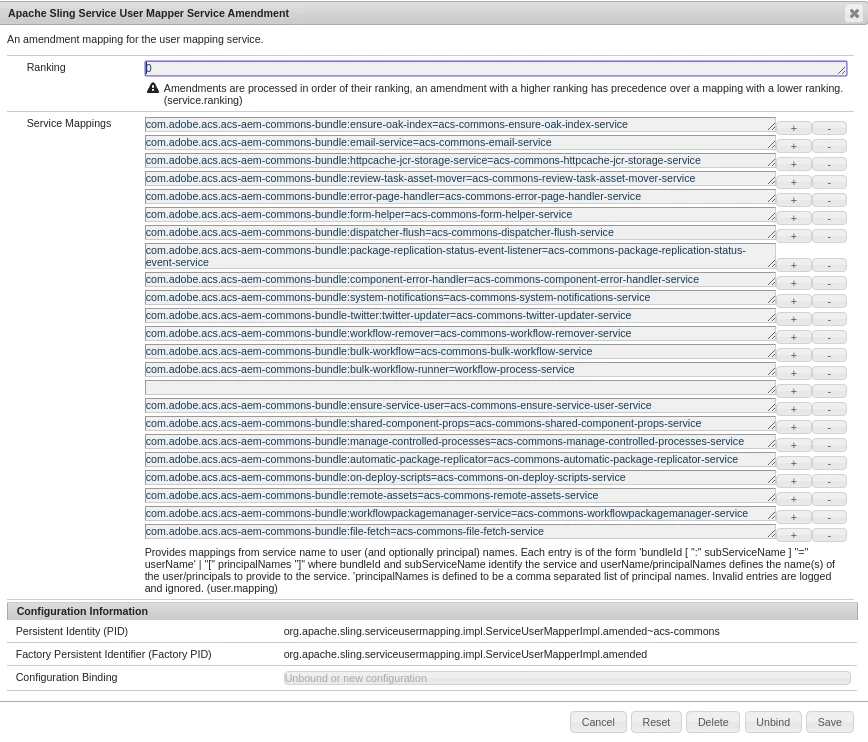Focus the empty service mapping field

460,388
